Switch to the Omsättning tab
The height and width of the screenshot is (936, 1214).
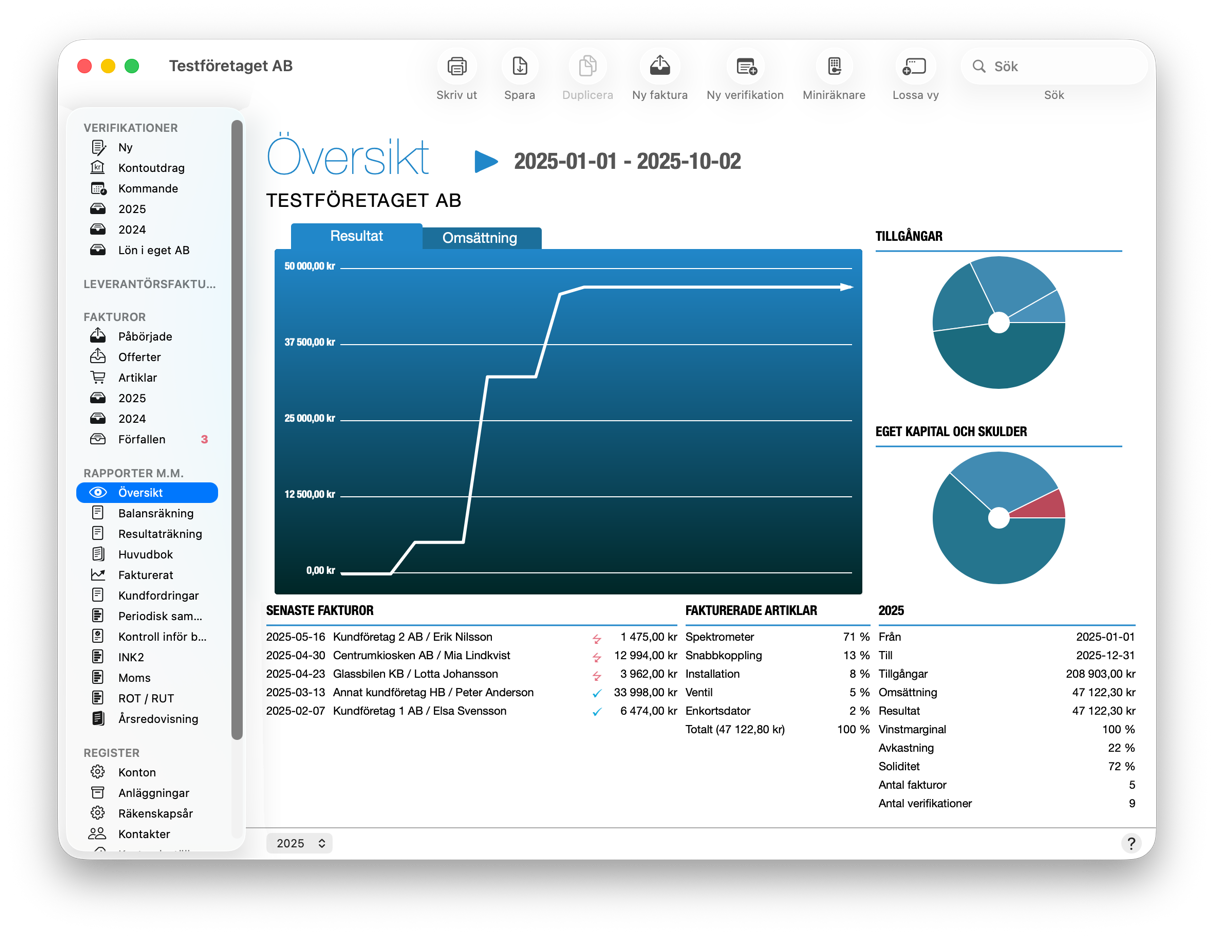(480, 238)
